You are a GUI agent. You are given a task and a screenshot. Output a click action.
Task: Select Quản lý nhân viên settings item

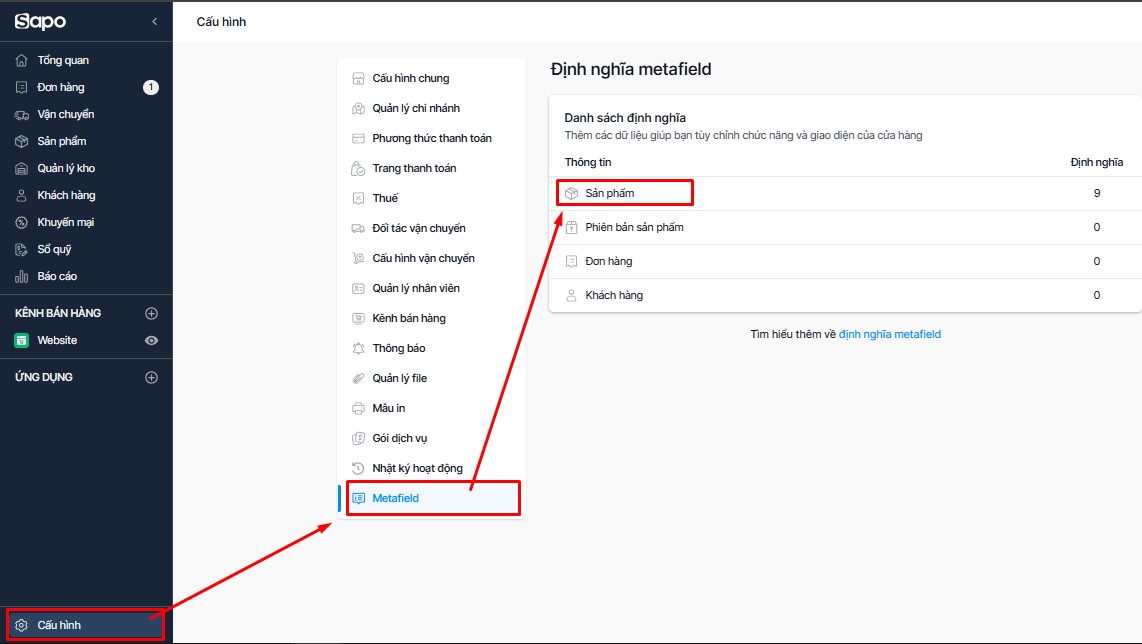[x=433, y=288]
